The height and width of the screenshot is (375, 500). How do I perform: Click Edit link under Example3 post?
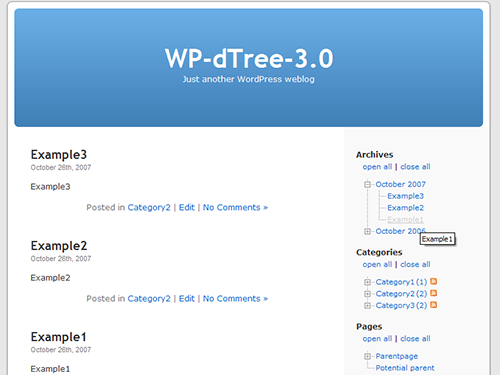click(187, 207)
